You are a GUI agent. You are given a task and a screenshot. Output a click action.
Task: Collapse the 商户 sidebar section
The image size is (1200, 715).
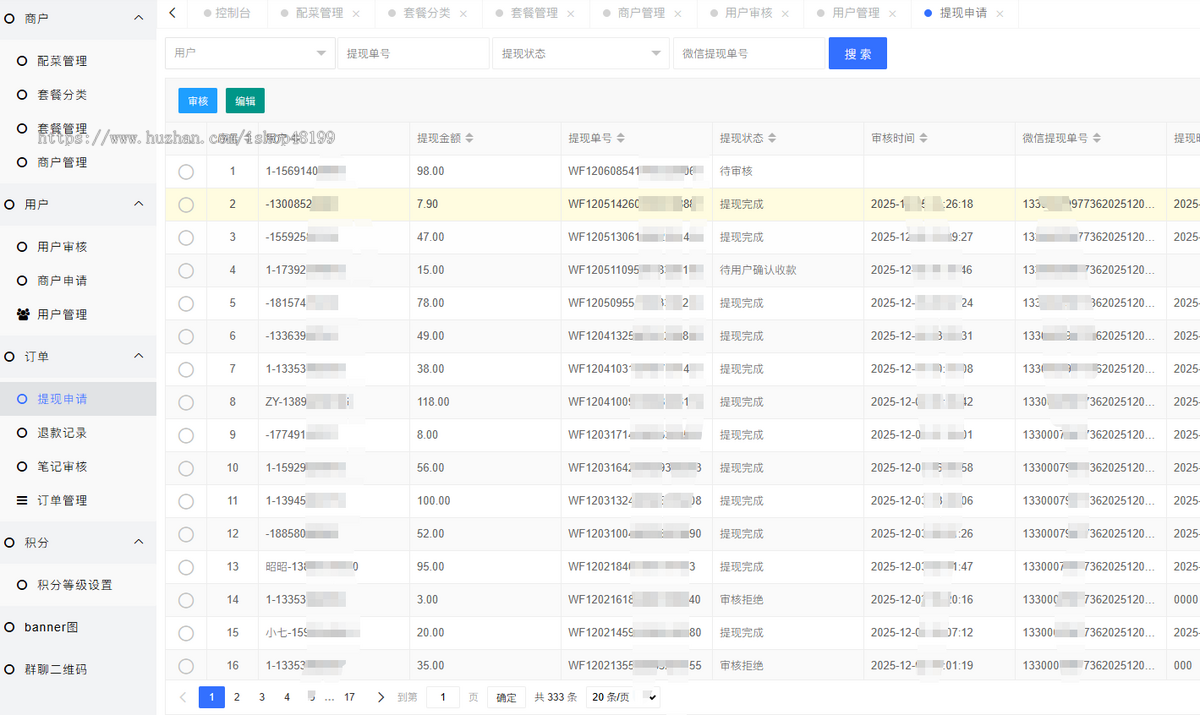point(138,18)
